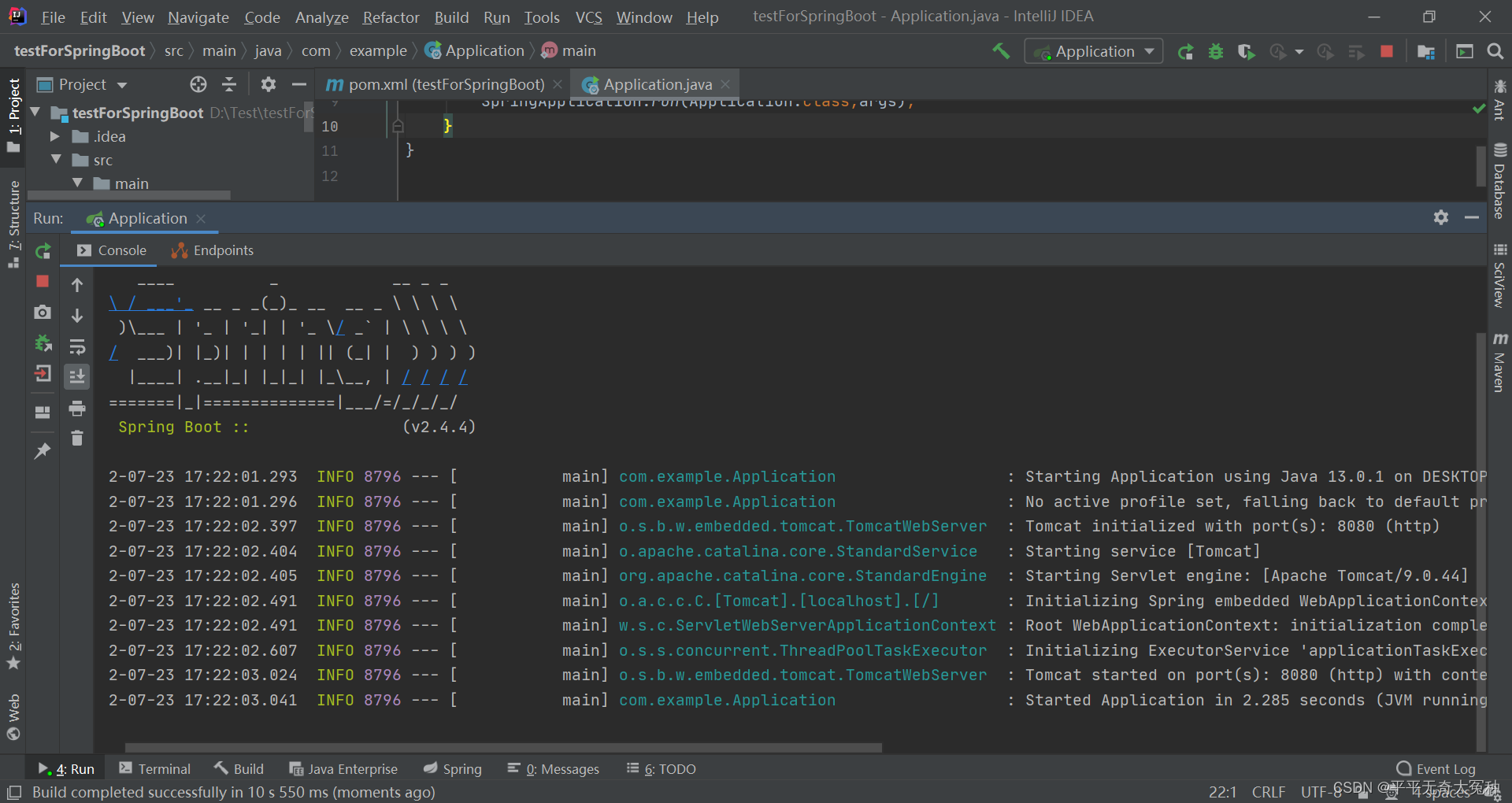
Task: Click the Locate/Select Opened File target icon
Action: point(198,84)
